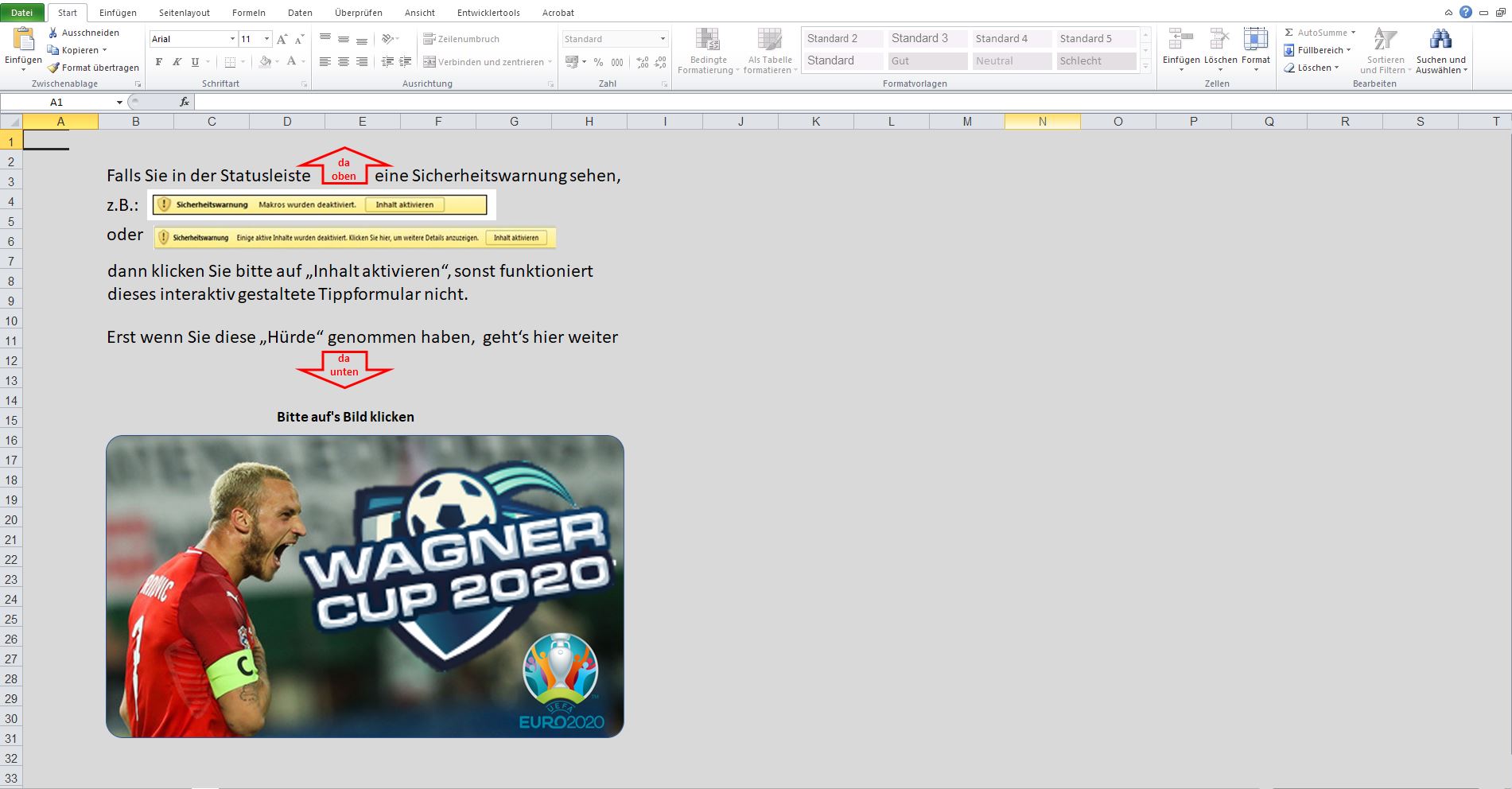Expand the font size 11 dropdown

click(x=266, y=39)
